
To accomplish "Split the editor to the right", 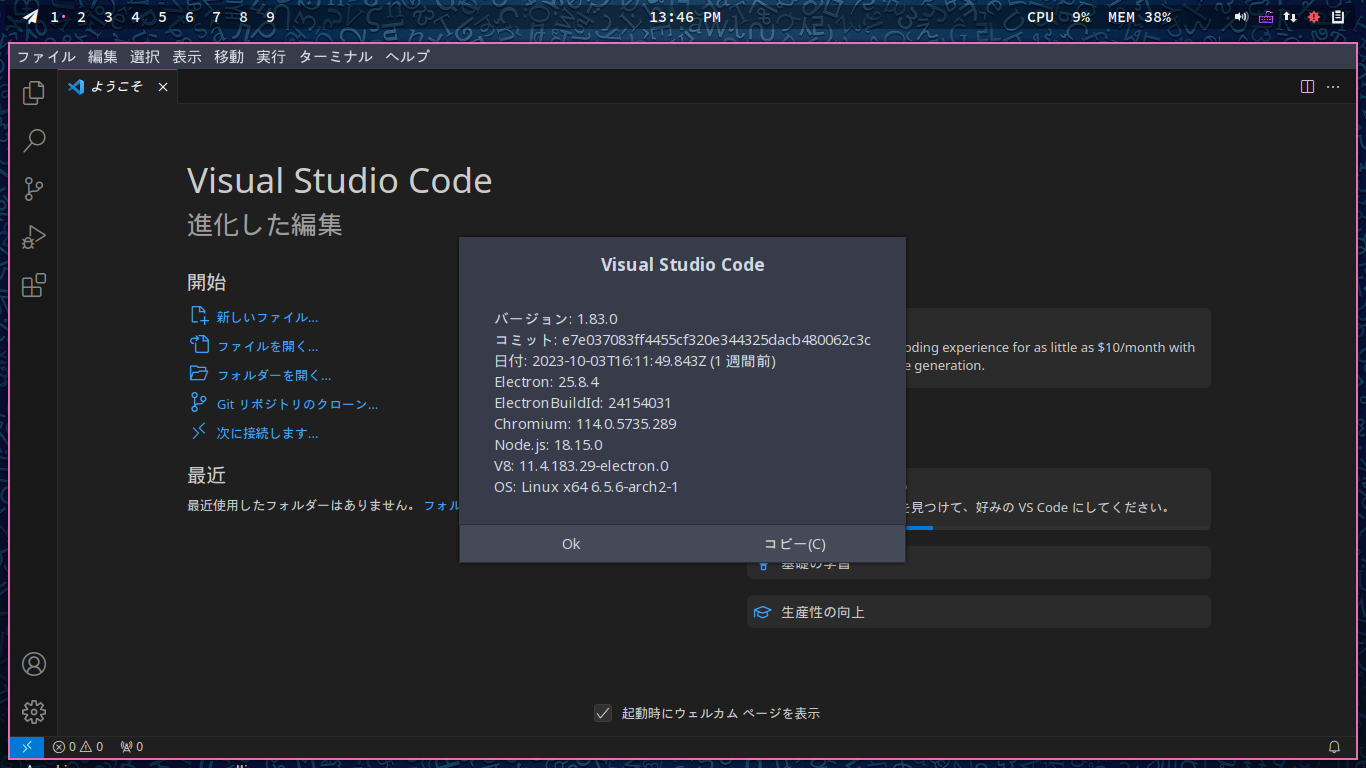I will coord(1307,87).
